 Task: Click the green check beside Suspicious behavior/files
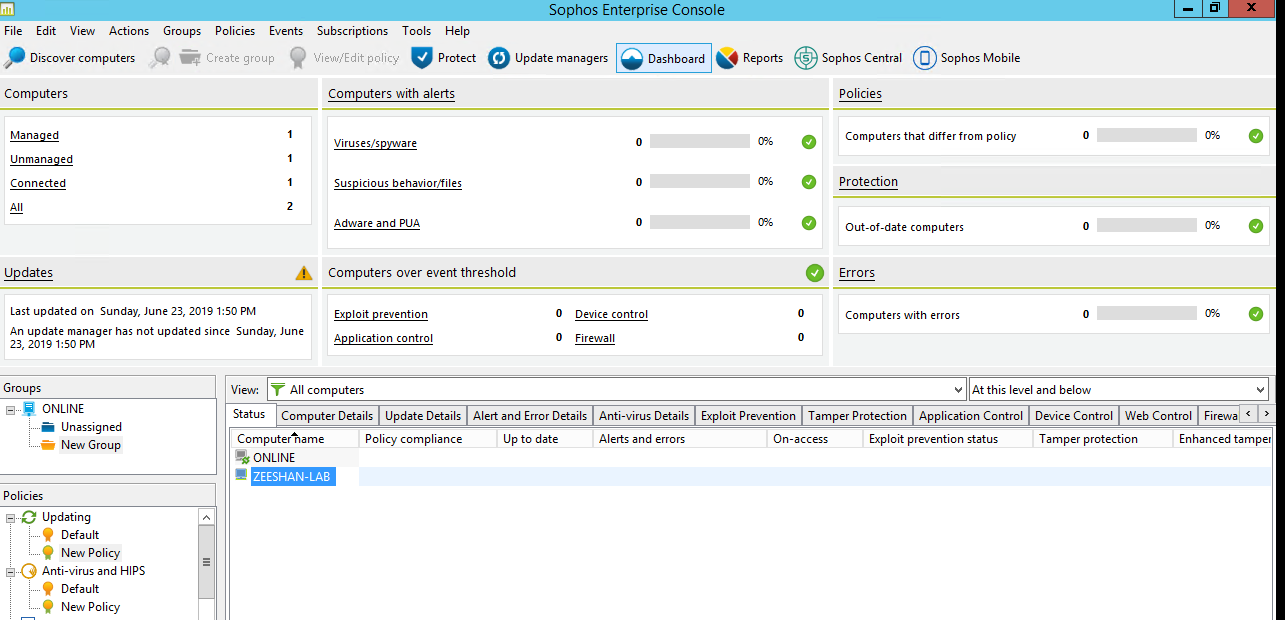tap(809, 182)
